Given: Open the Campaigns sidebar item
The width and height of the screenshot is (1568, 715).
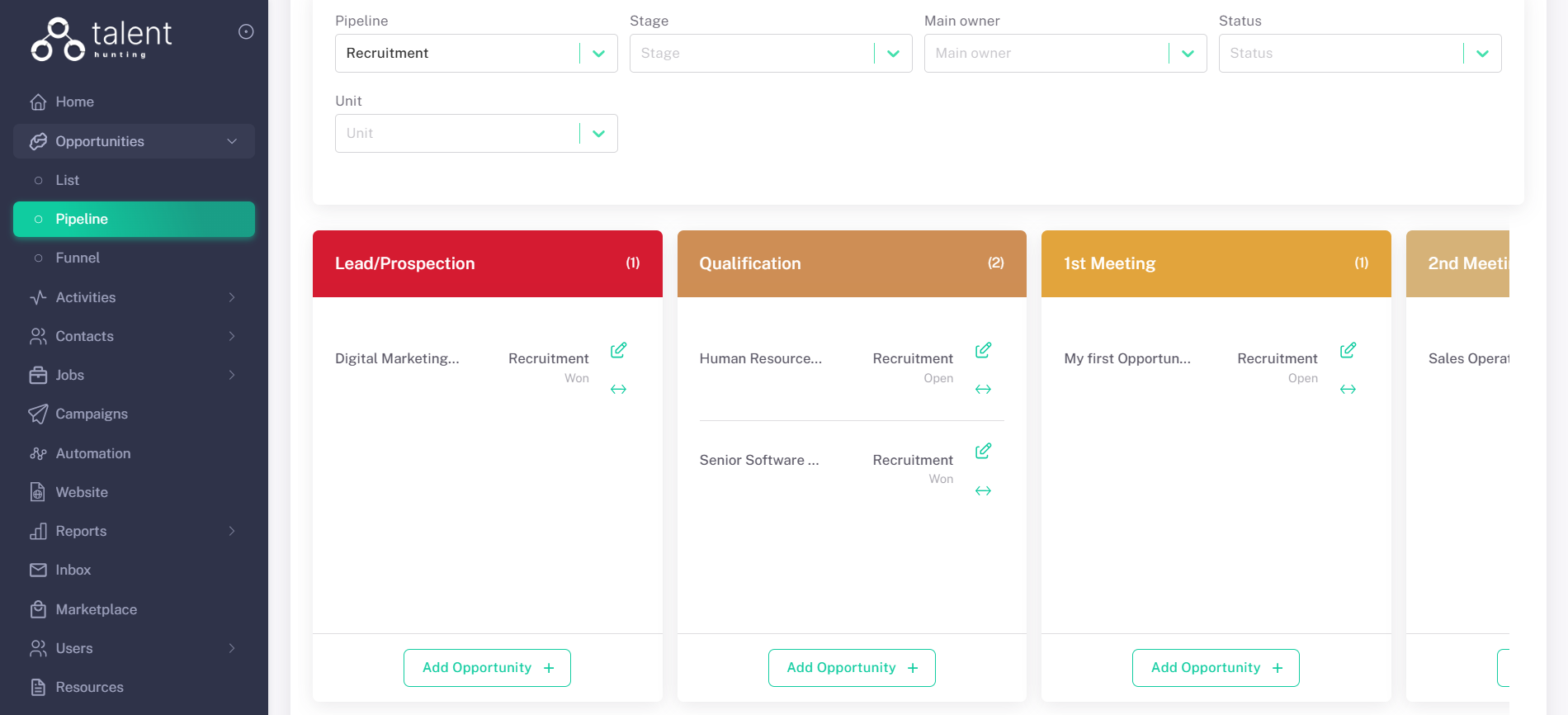Looking at the screenshot, I should [x=92, y=414].
